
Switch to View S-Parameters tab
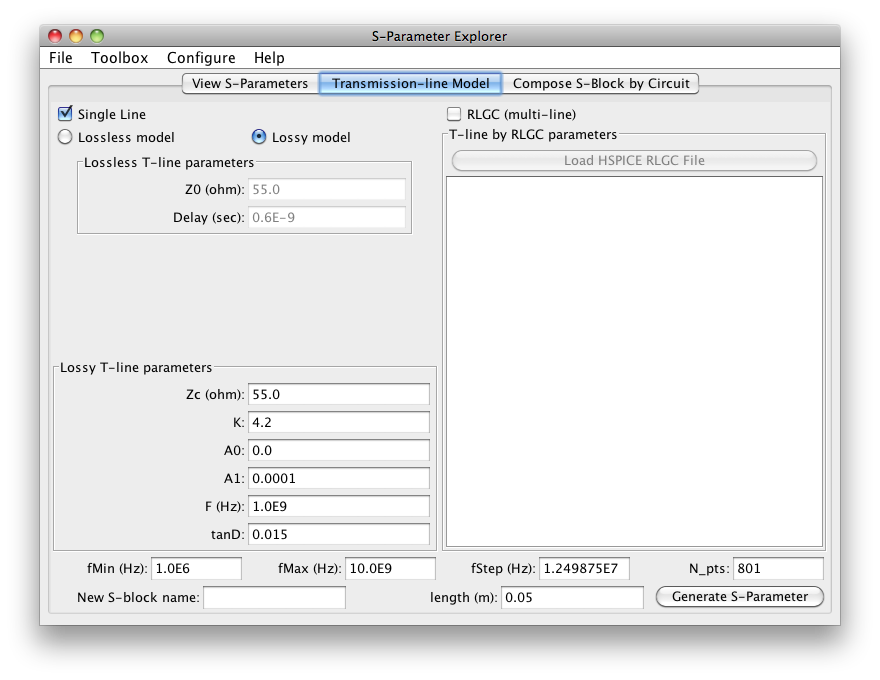tap(250, 84)
